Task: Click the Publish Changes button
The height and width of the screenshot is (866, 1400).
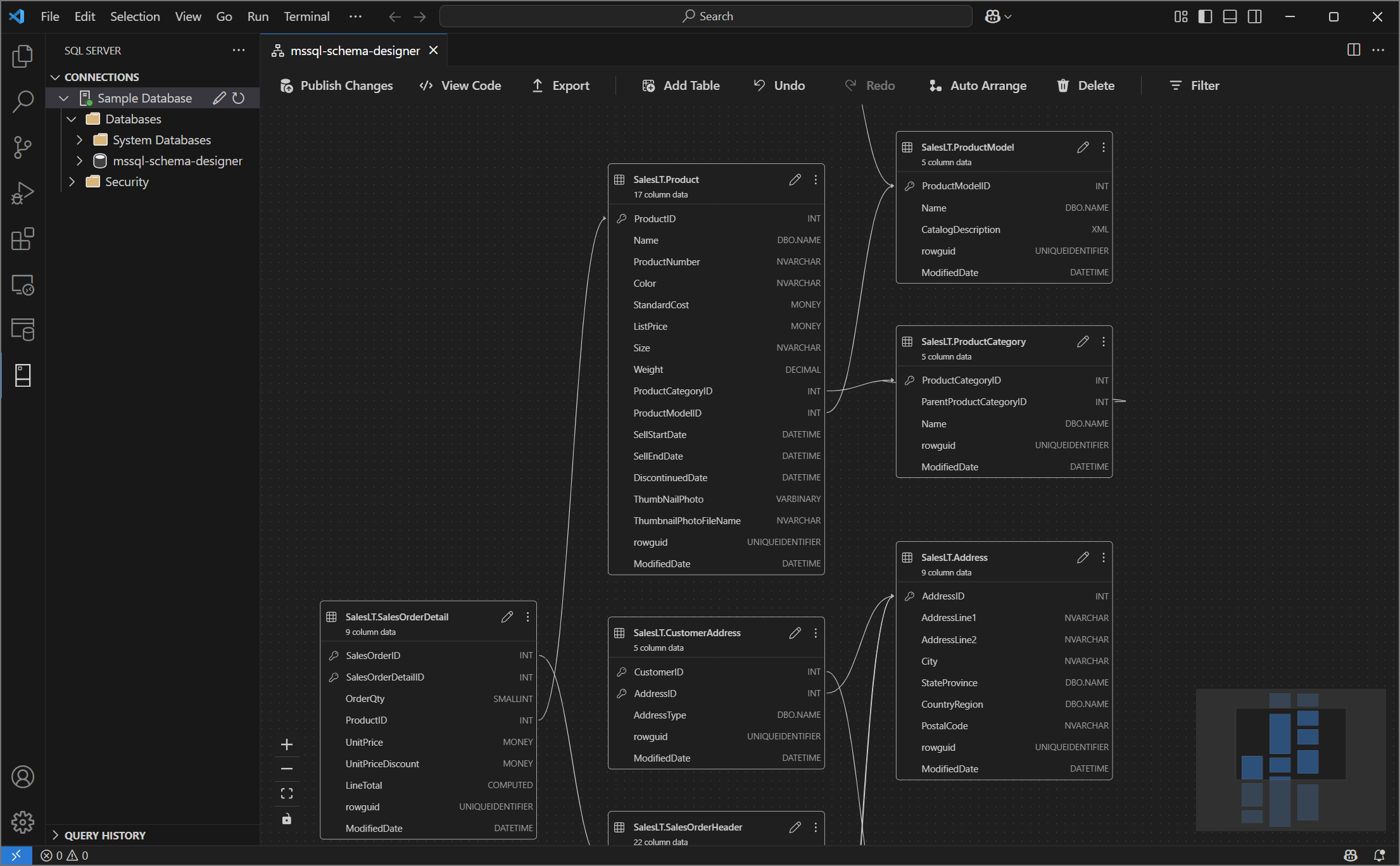Action: (336, 85)
